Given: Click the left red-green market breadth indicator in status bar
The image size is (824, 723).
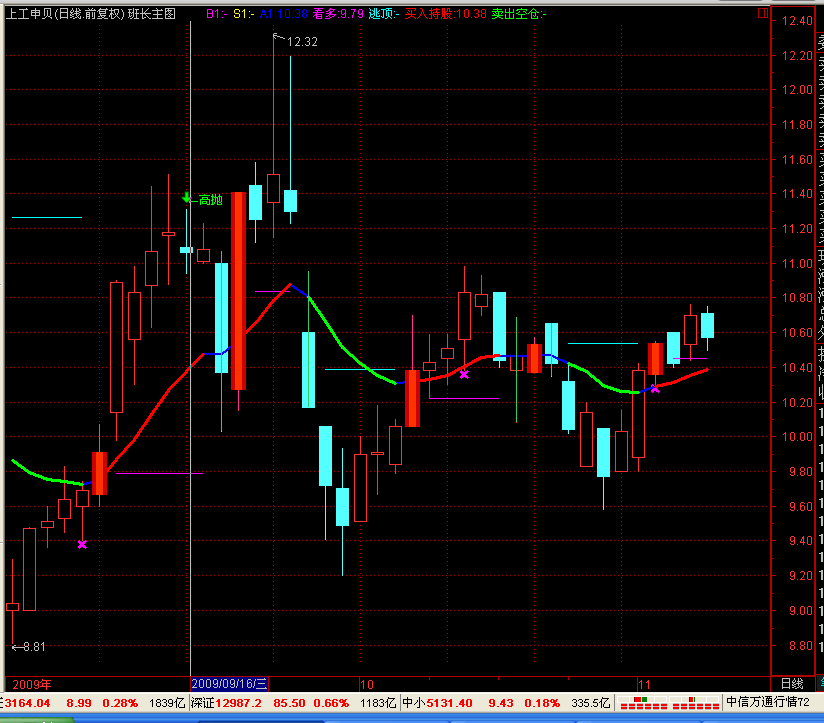Looking at the screenshot, I should pyautogui.click(x=643, y=703).
